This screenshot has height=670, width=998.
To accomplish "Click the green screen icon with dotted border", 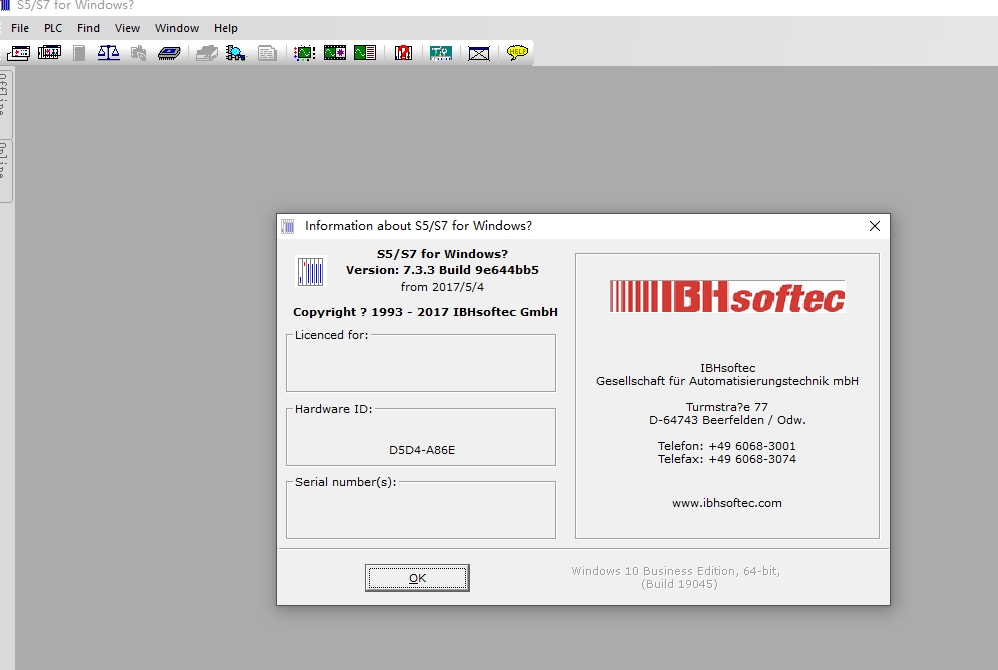I will coord(304,53).
